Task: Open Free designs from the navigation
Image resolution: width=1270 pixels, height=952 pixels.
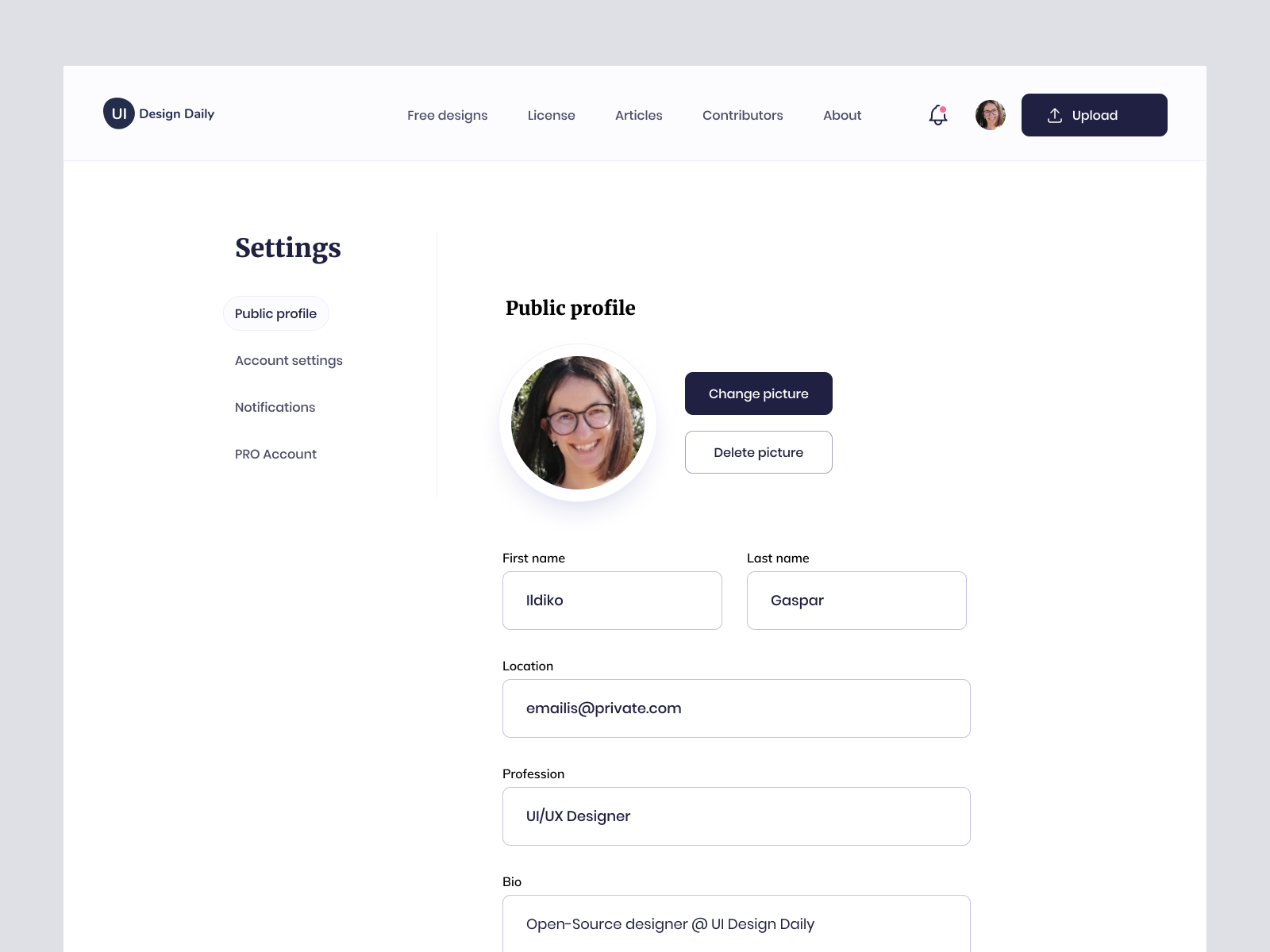Action: tap(447, 115)
